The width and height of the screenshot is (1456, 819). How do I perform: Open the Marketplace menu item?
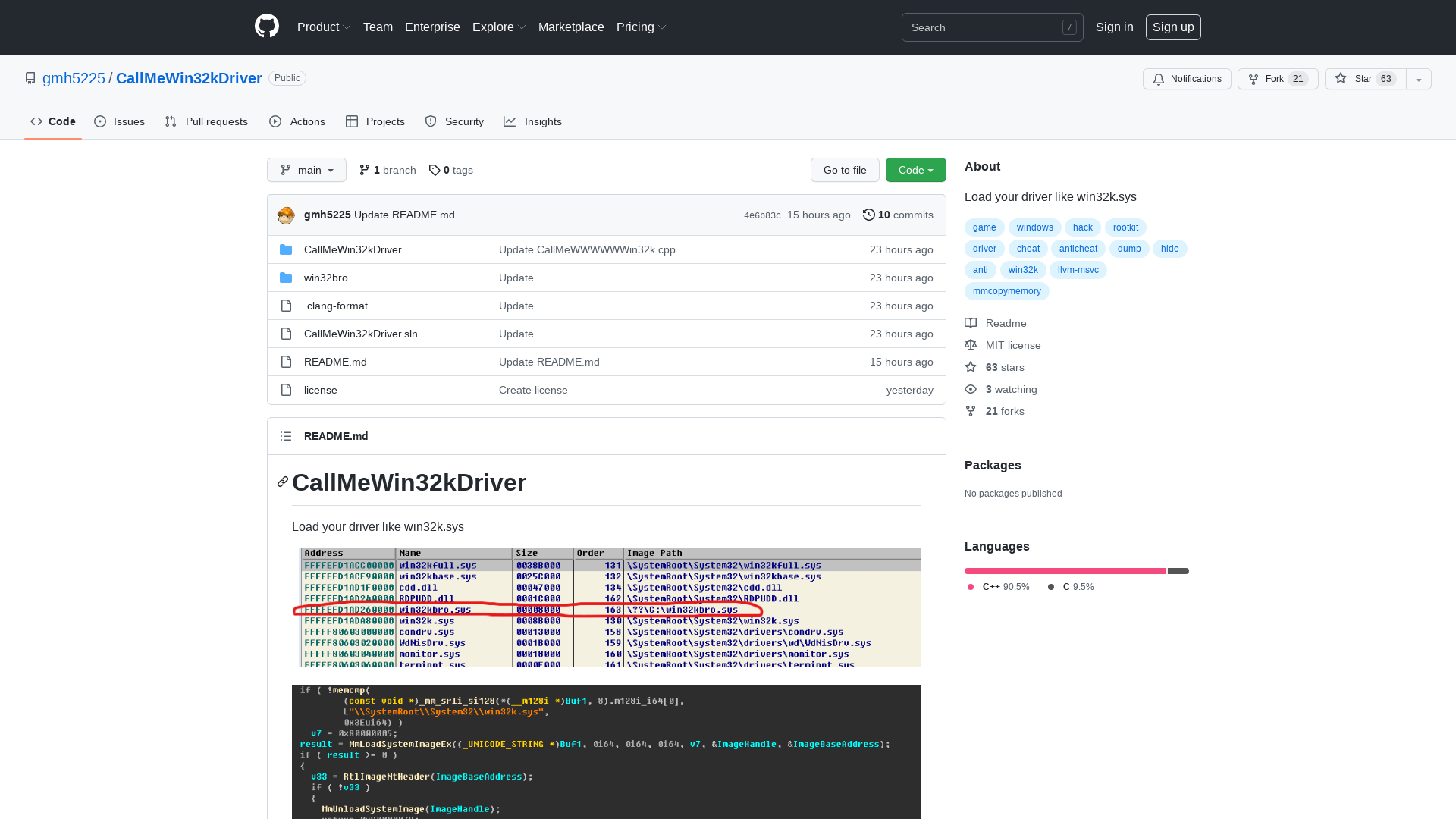click(571, 27)
